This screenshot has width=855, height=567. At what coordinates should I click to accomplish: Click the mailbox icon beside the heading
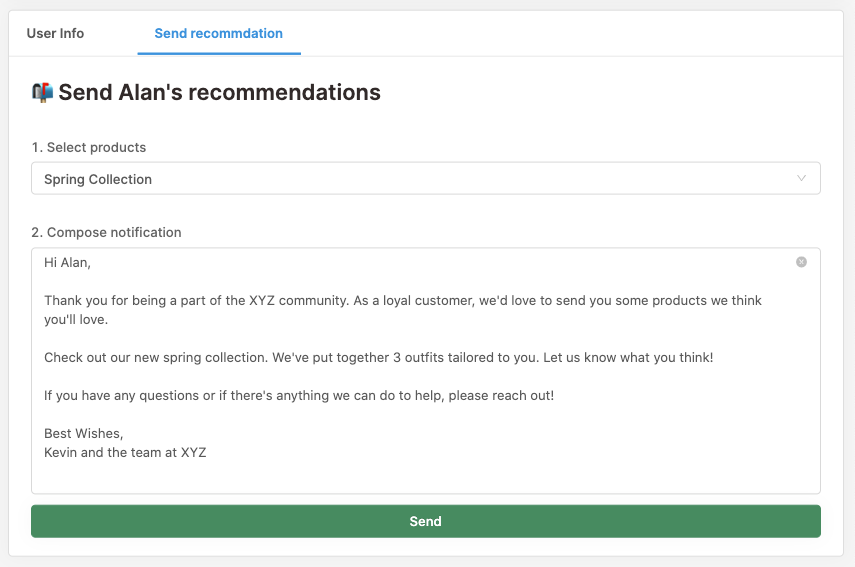pyautogui.click(x=42, y=92)
